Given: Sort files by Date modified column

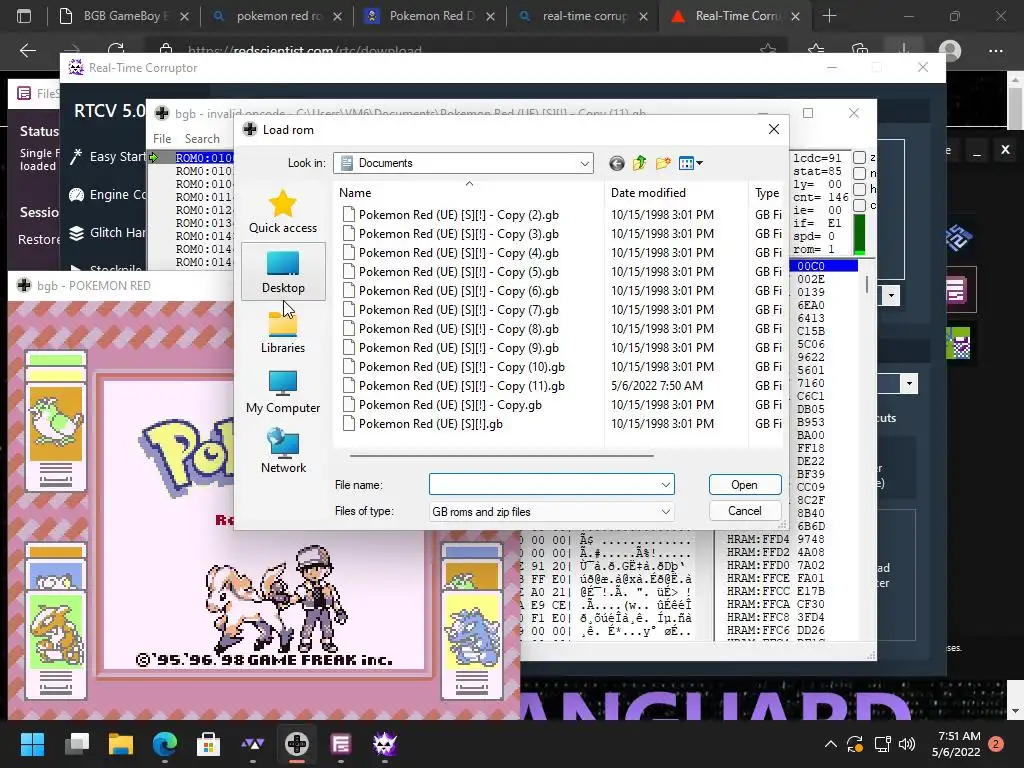Looking at the screenshot, I should coord(676,193).
